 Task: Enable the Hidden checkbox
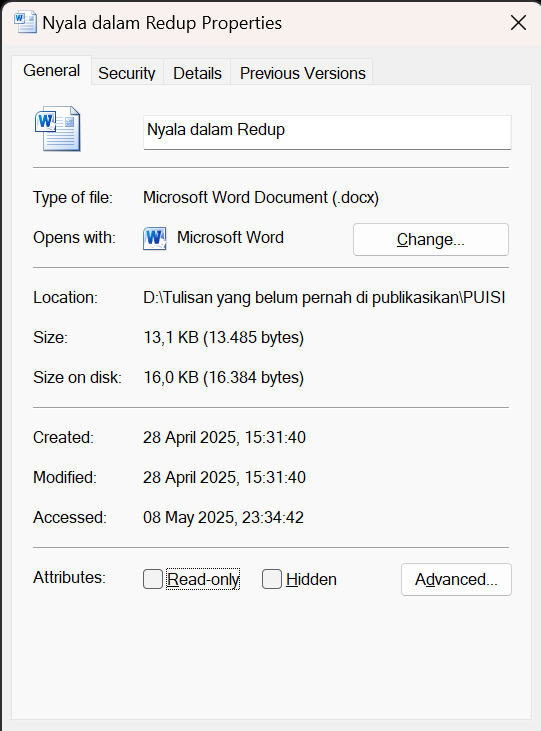[x=271, y=579]
